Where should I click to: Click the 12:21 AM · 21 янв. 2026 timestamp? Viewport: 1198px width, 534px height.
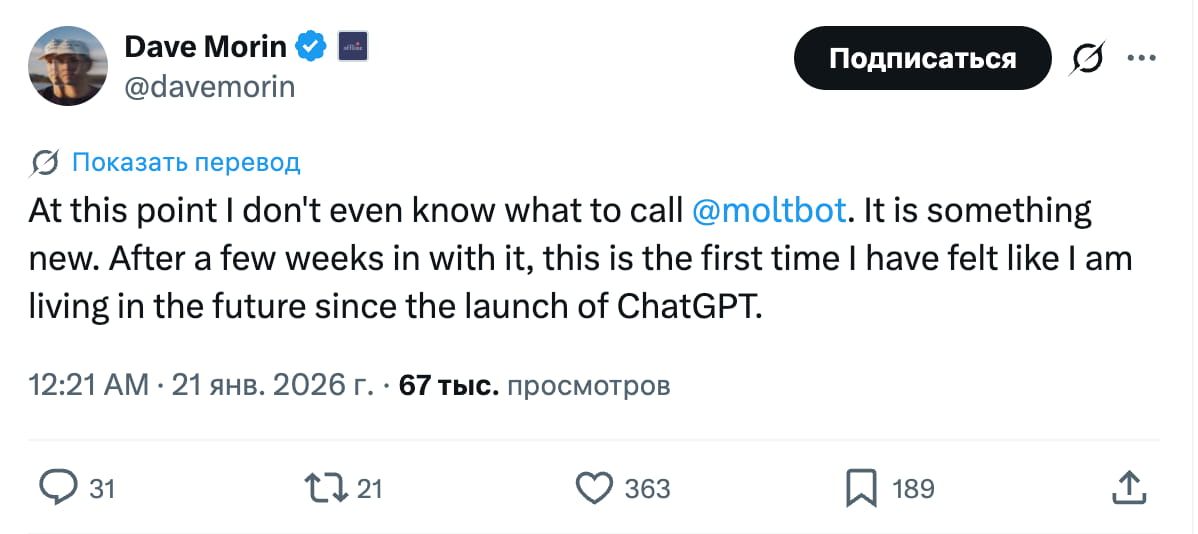200,385
